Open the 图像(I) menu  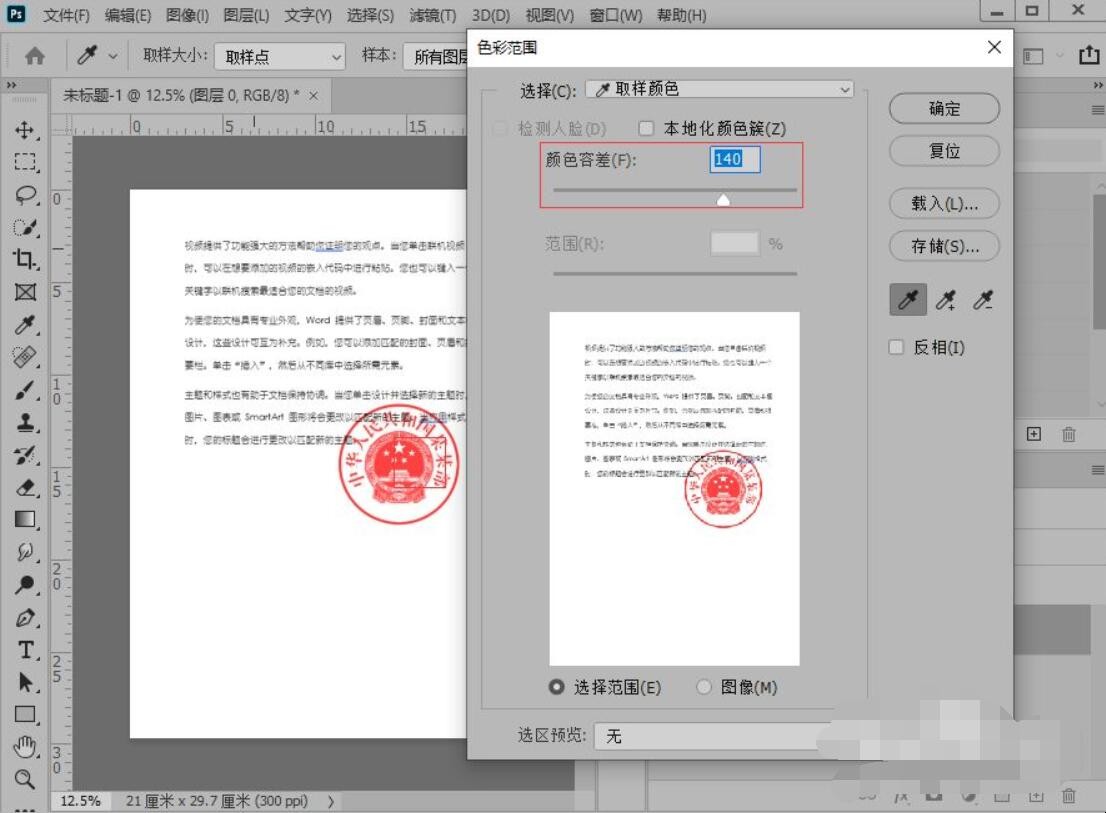pyautogui.click(x=187, y=16)
